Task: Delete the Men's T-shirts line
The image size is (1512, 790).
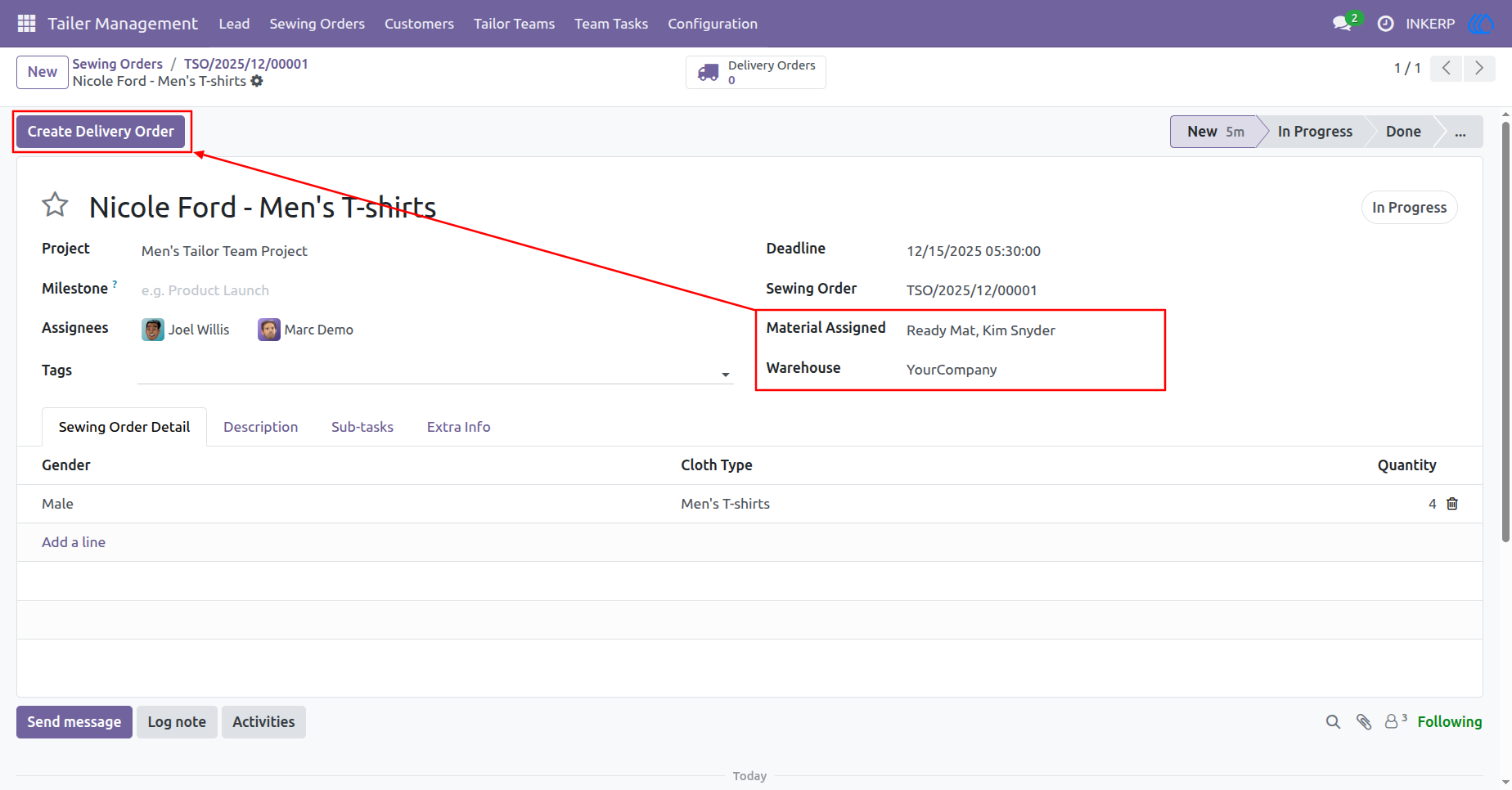Action: click(x=1452, y=504)
